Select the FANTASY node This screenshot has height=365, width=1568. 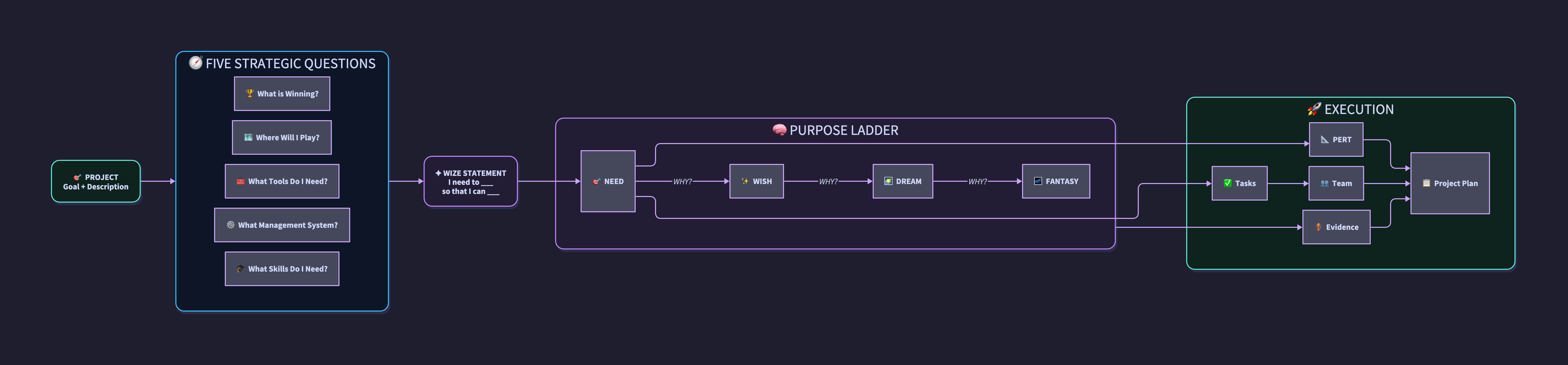pyautogui.click(x=1056, y=181)
